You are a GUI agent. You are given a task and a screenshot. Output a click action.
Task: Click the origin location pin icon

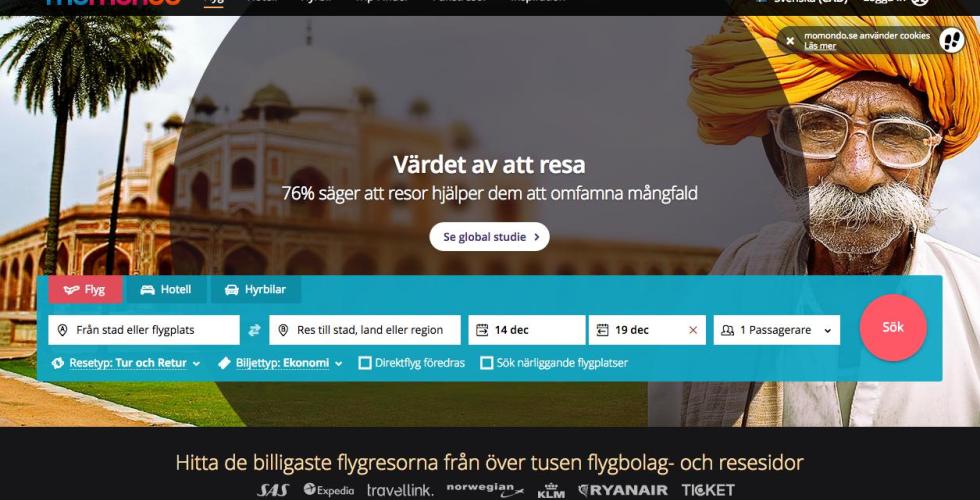tap(62, 330)
